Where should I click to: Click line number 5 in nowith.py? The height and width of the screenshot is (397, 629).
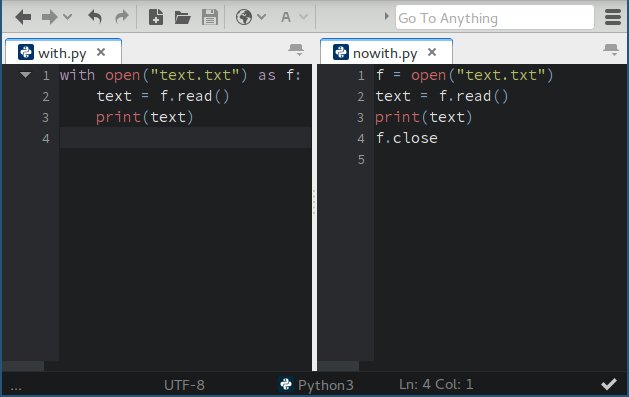tap(361, 160)
